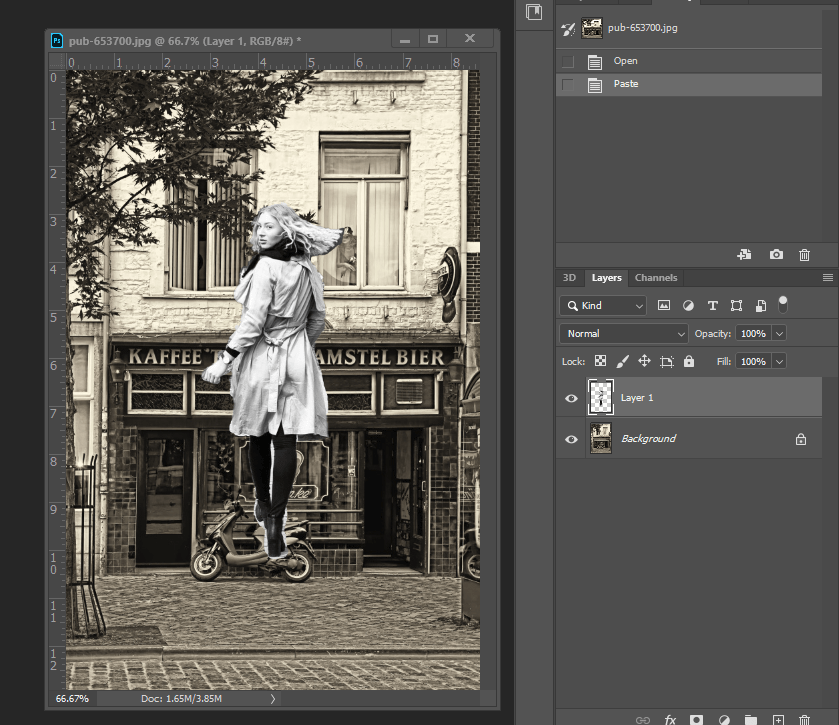Screen dimensions: 839x725
Task: Filter layers by type layers icon
Action: tap(712, 305)
